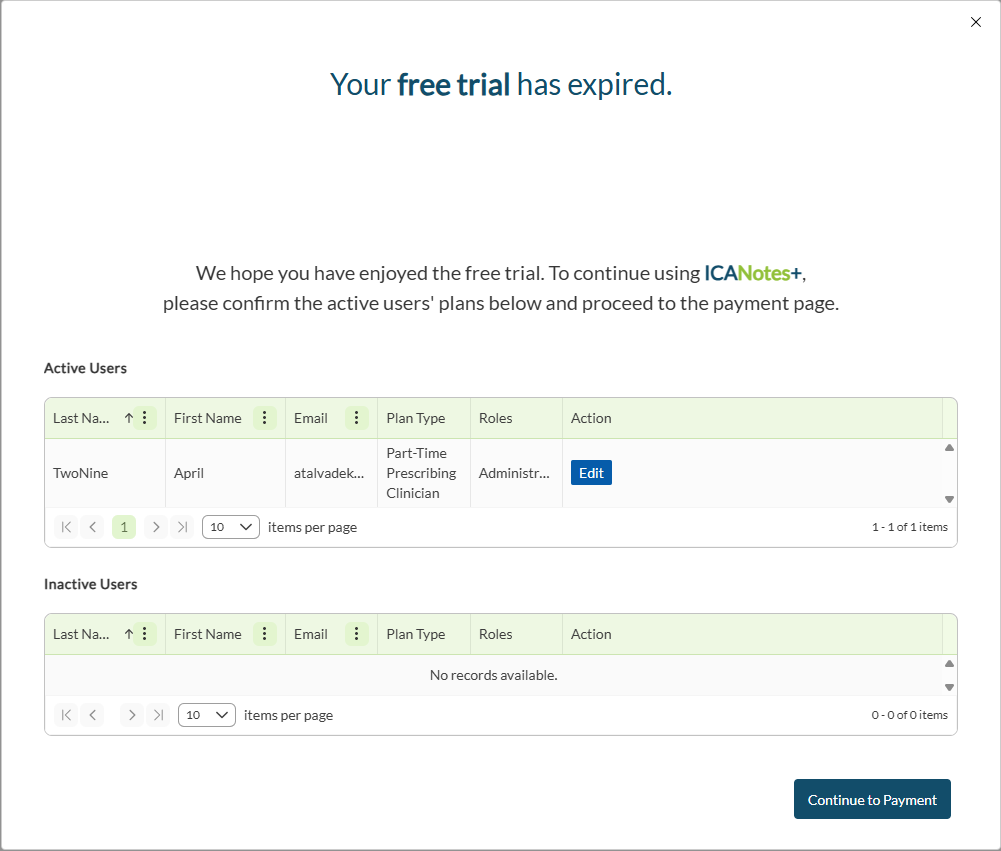Image resolution: width=1001 pixels, height=851 pixels.
Task: Open Last Name column menu in Inactive Users
Action: pos(145,633)
